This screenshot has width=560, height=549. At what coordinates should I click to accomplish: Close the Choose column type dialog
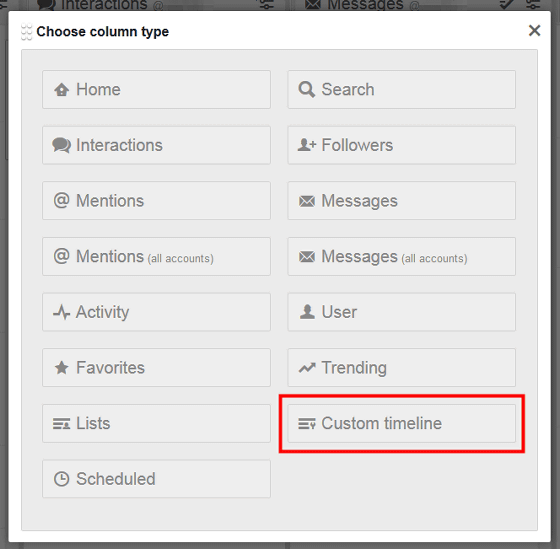coord(534,31)
